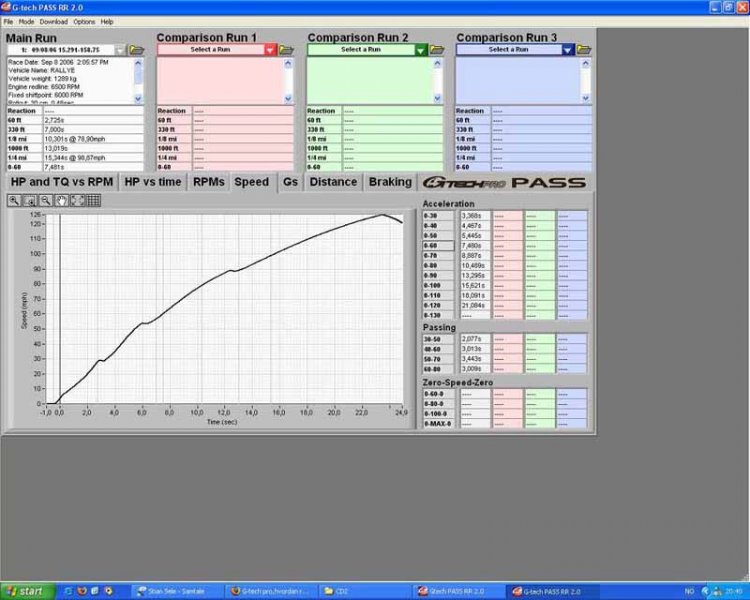Select the zoom to region tool
750x600 pixels.
[31, 201]
